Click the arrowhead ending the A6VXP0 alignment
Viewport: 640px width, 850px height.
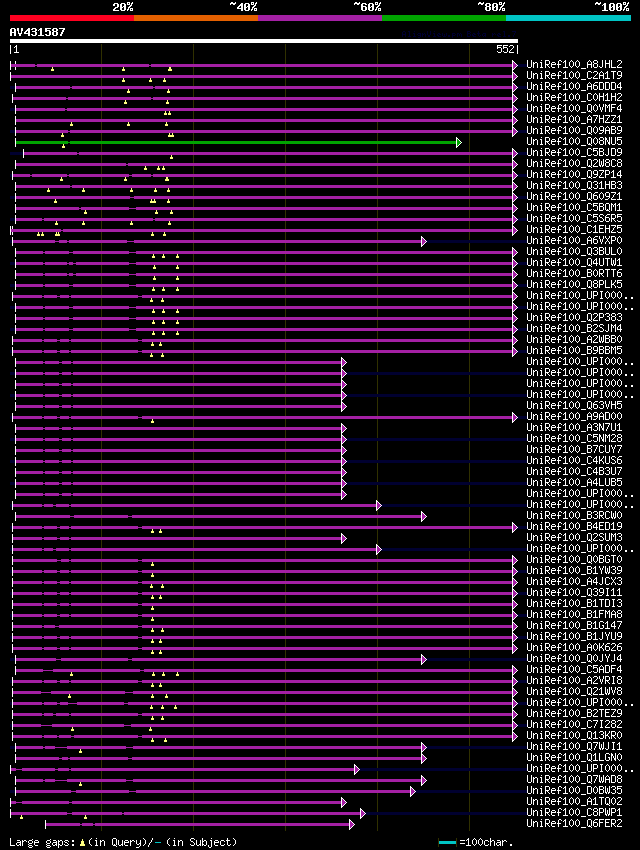click(424, 241)
